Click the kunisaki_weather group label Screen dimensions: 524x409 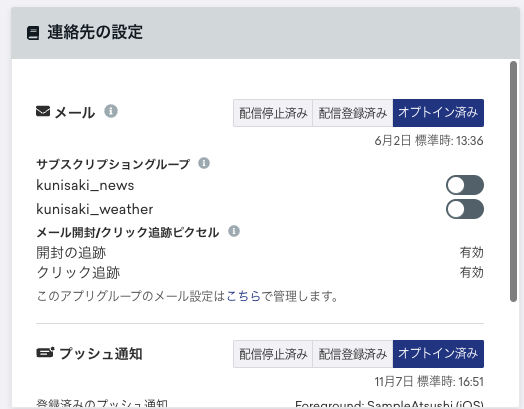point(95,209)
